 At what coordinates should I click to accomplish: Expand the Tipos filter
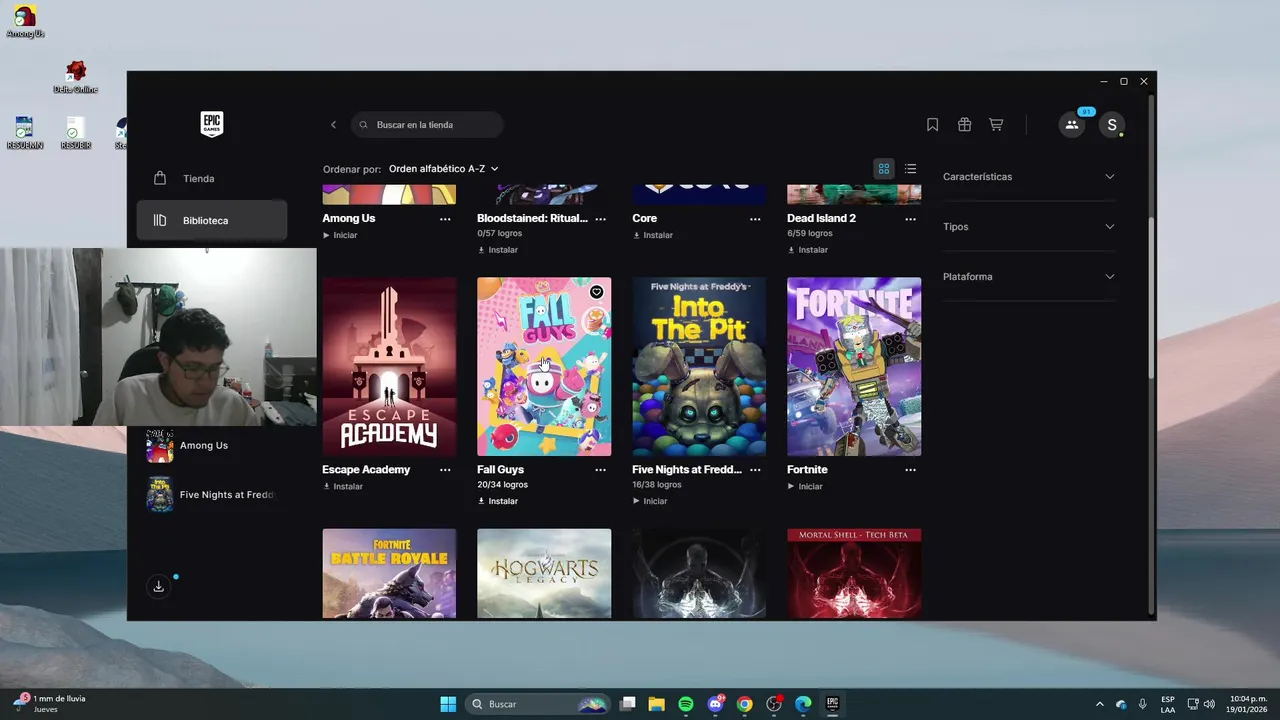pos(1028,227)
